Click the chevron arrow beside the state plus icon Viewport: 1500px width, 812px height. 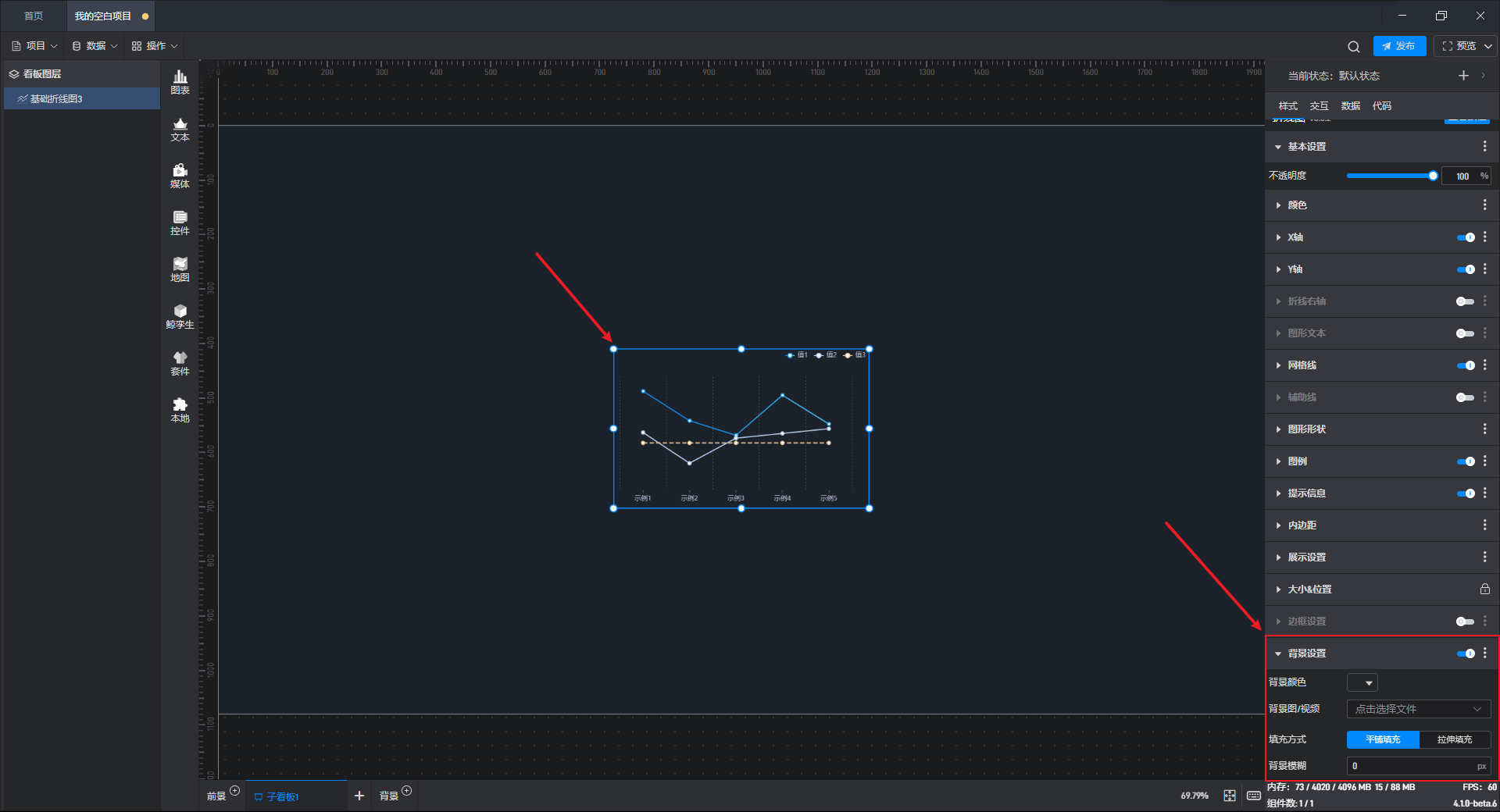tap(1484, 76)
